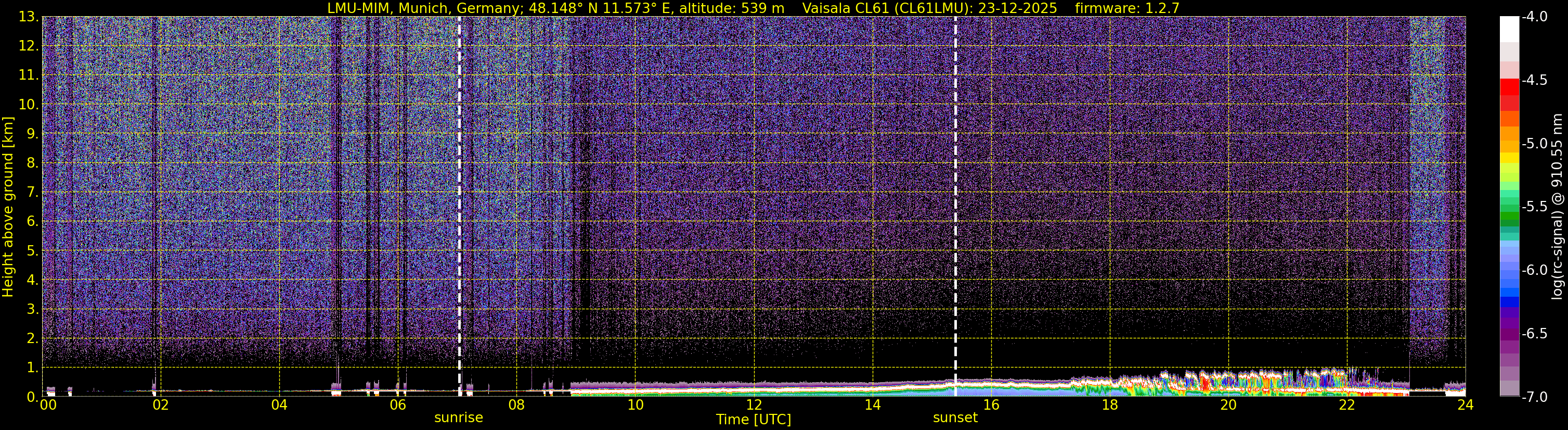Pick the white top segment of the colorbar
The height and width of the screenshot is (430, 1568).
coord(1509,29)
